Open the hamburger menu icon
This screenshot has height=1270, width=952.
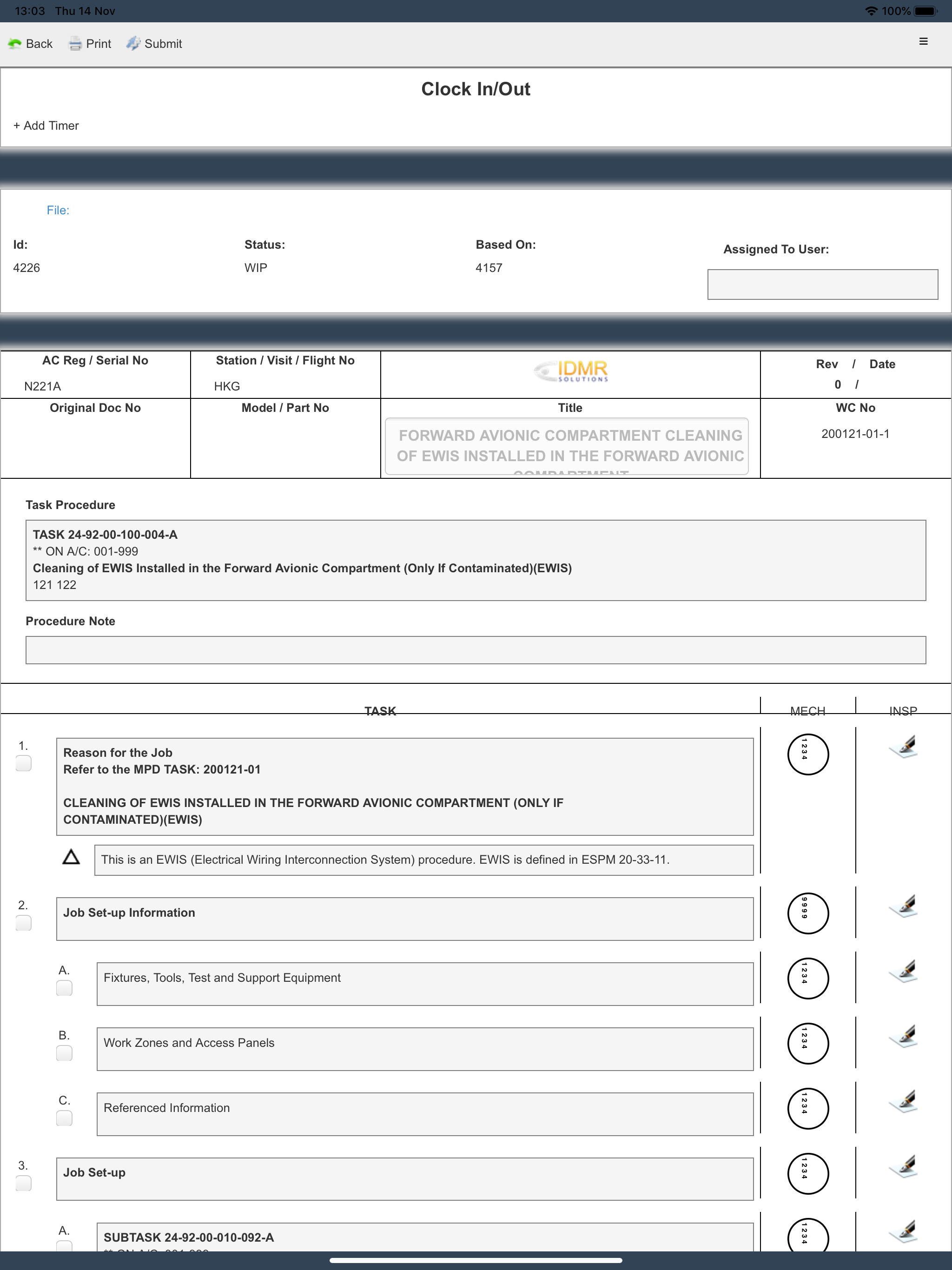[923, 41]
